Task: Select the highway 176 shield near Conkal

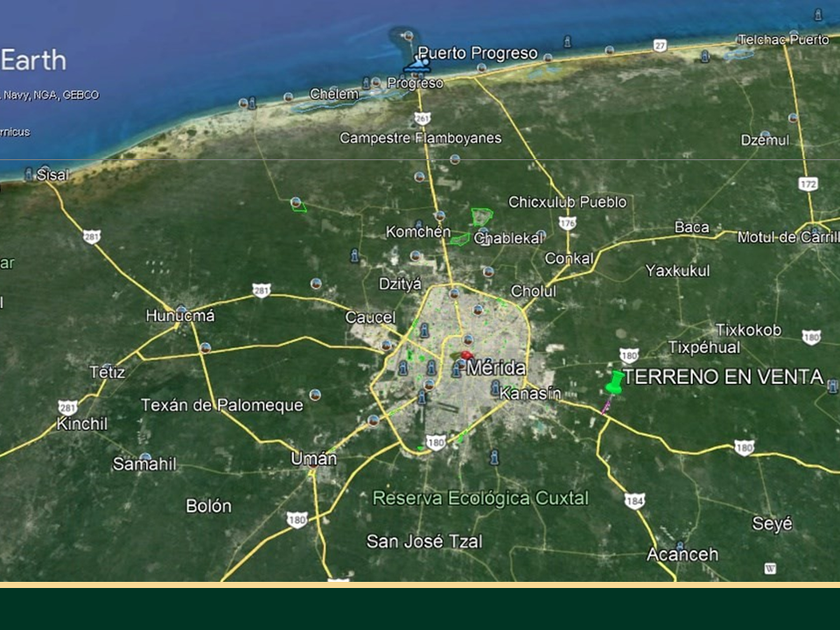Action: (568, 223)
